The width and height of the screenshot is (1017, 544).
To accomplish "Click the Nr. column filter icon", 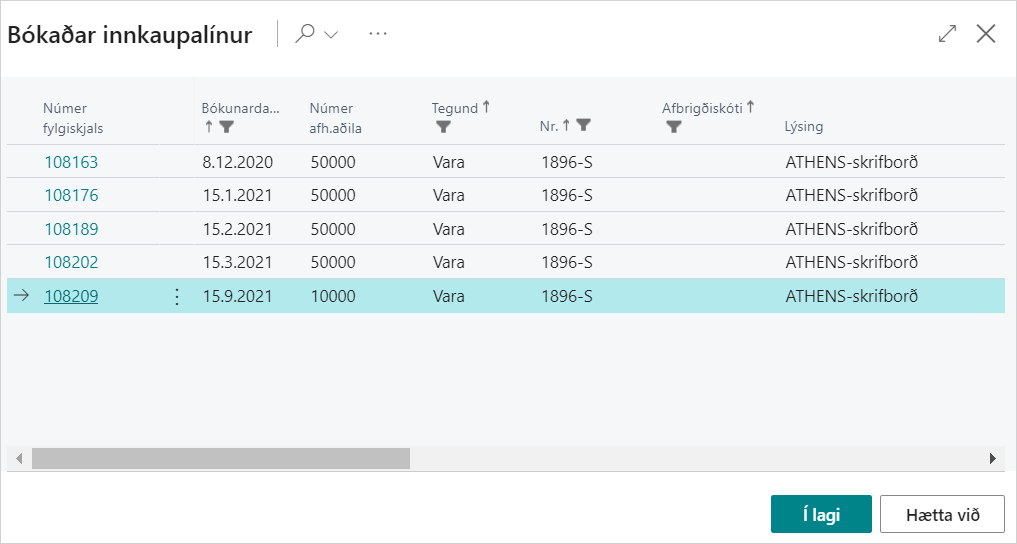I will [x=583, y=125].
